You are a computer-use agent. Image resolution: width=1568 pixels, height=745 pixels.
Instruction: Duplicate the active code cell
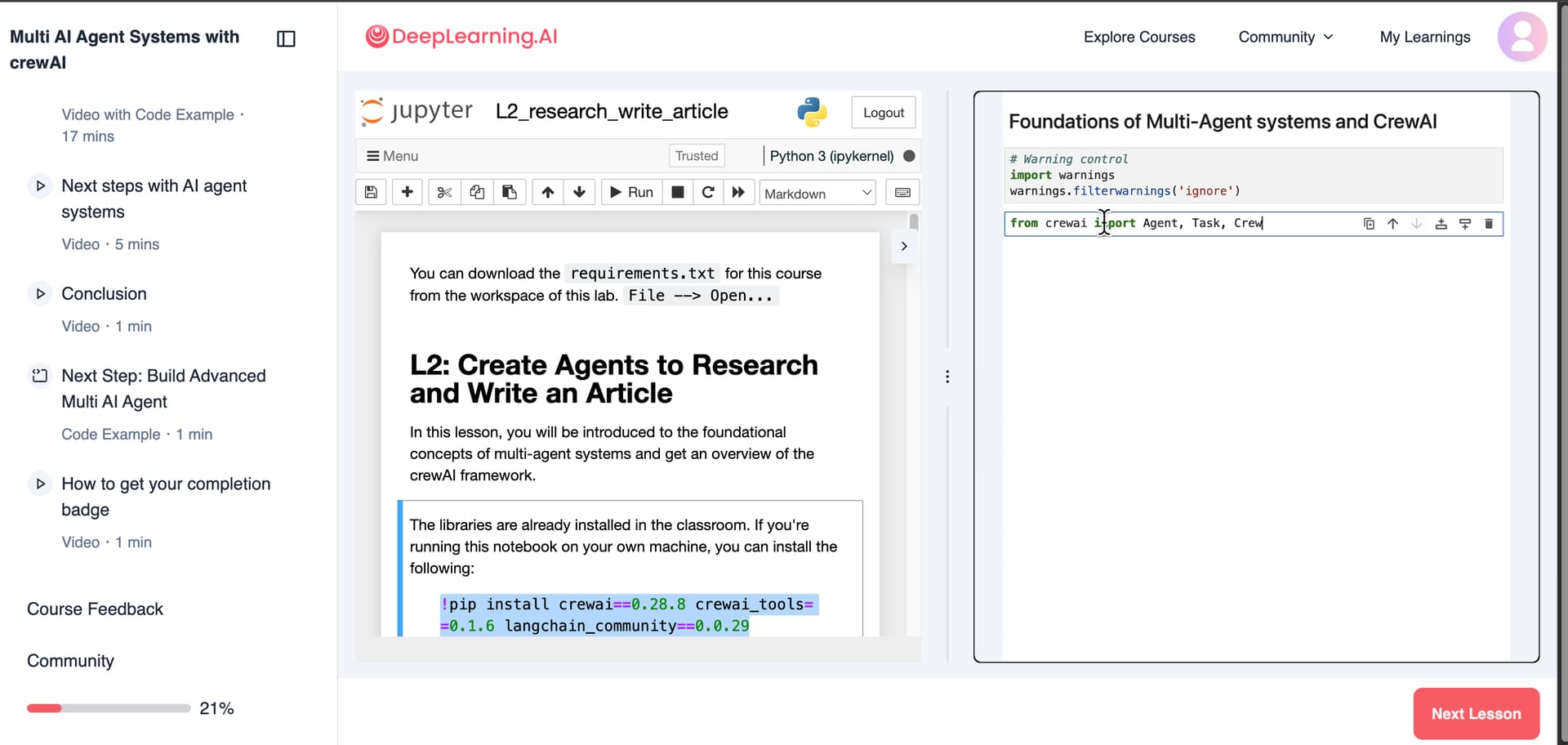(x=1369, y=224)
